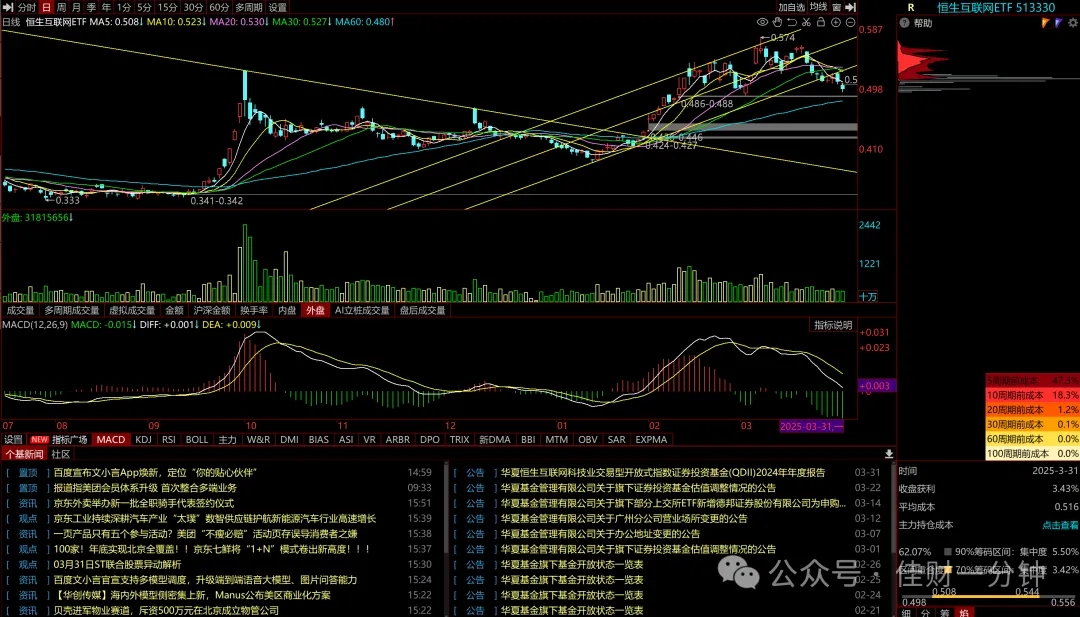This screenshot has height=617, width=1080.
Task: Select the EXPMA indicator
Action: pyautogui.click(x=652, y=439)
